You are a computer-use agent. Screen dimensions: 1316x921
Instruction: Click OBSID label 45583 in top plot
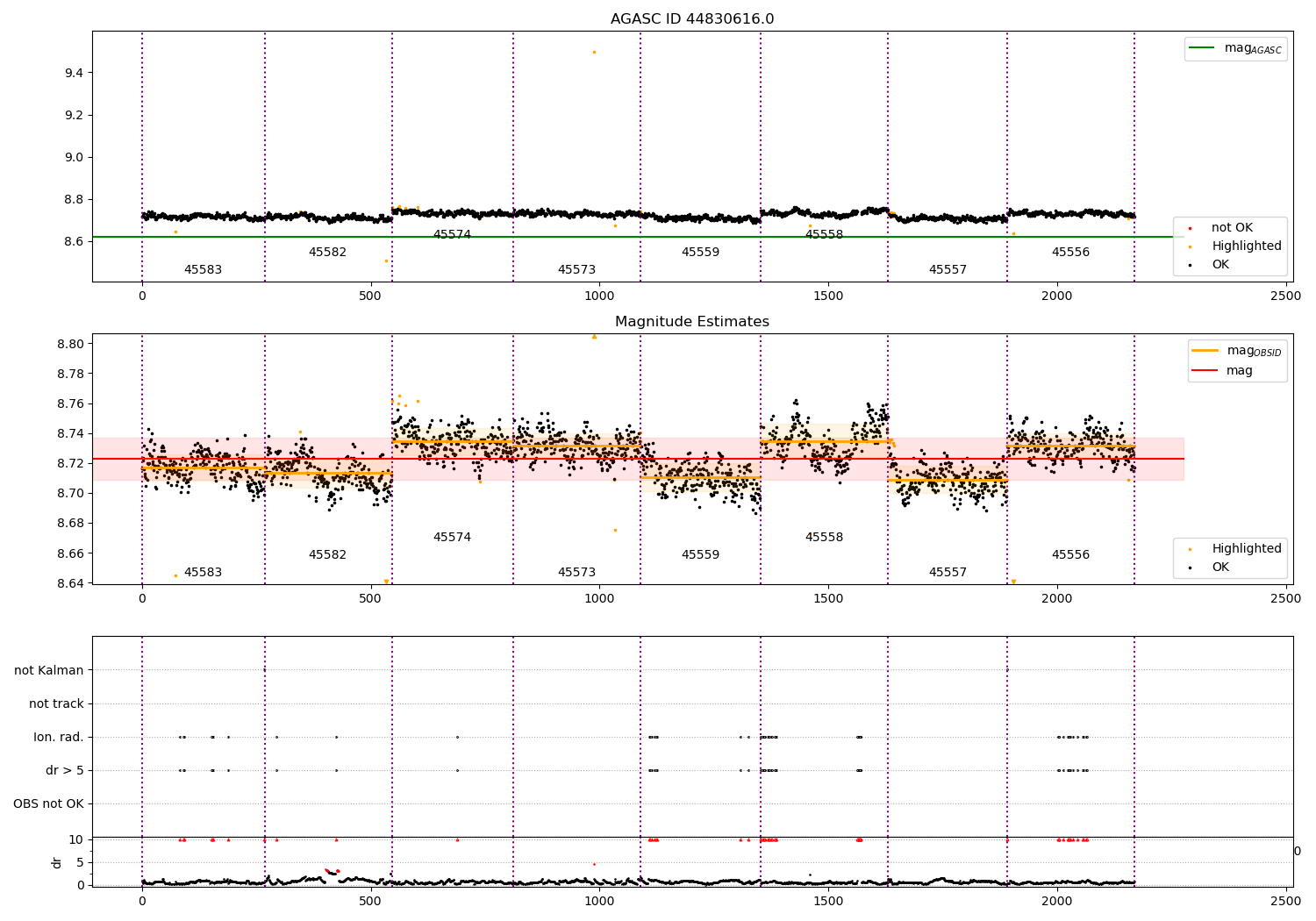tap(203, 270)
